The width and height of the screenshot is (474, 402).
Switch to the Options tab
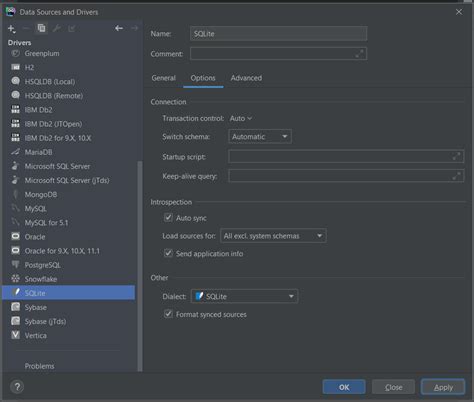[203, 78]
